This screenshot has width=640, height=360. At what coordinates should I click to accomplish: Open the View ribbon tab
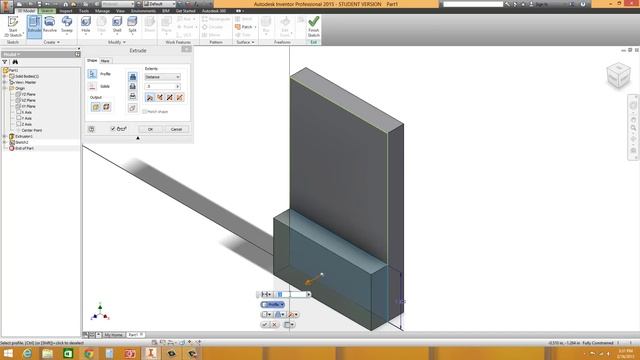point(120,11)
